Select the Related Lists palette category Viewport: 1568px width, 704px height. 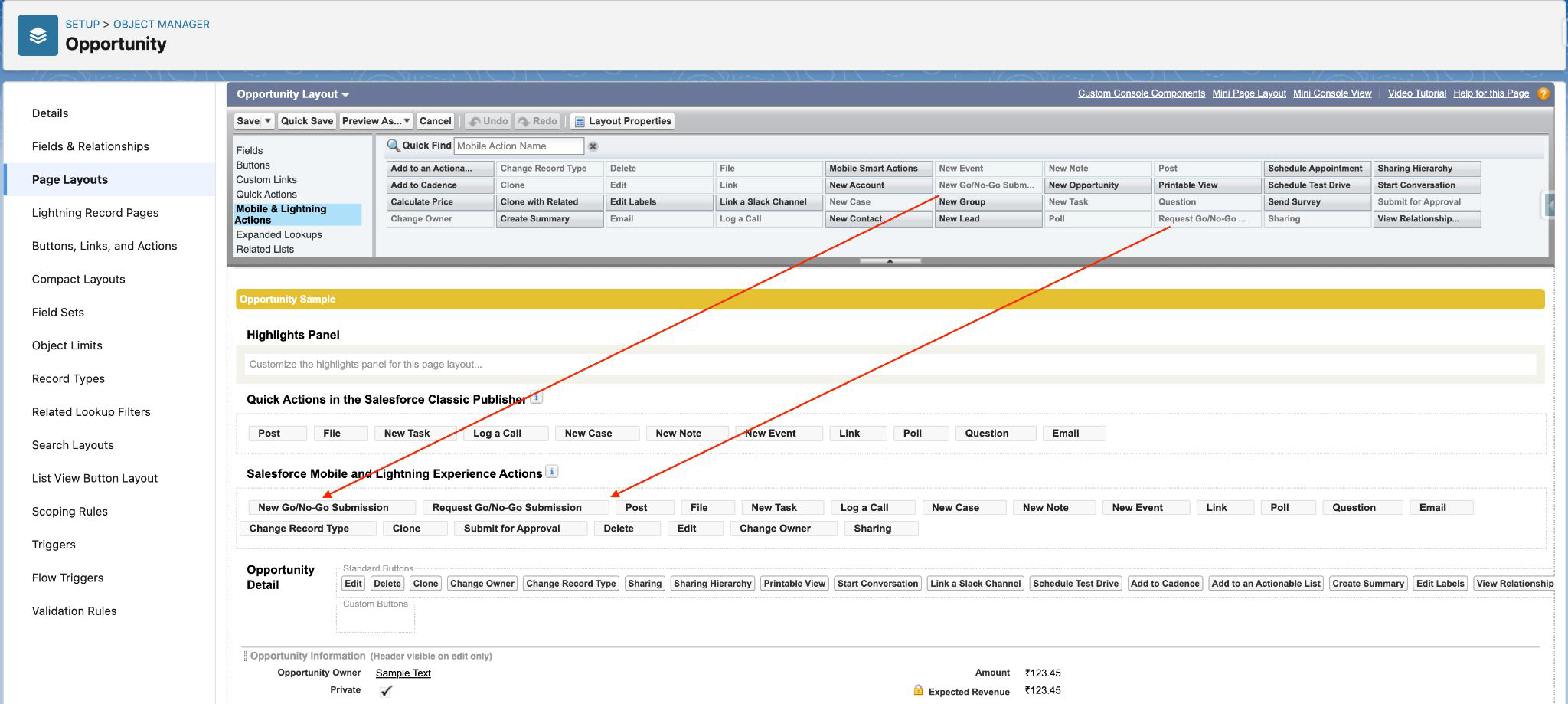[x=265, y=249]
